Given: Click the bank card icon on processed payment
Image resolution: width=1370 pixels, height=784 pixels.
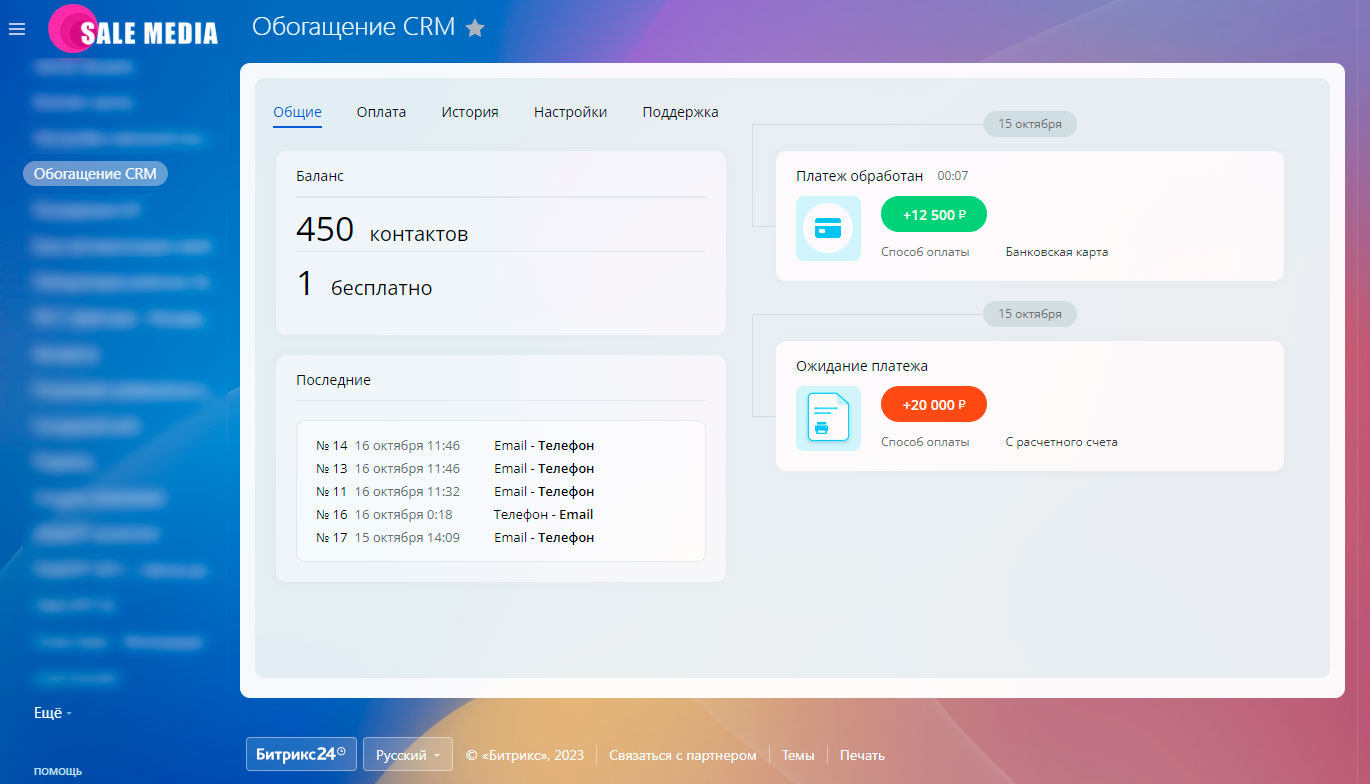Looking at the screenshot, I should pos(828,228).
